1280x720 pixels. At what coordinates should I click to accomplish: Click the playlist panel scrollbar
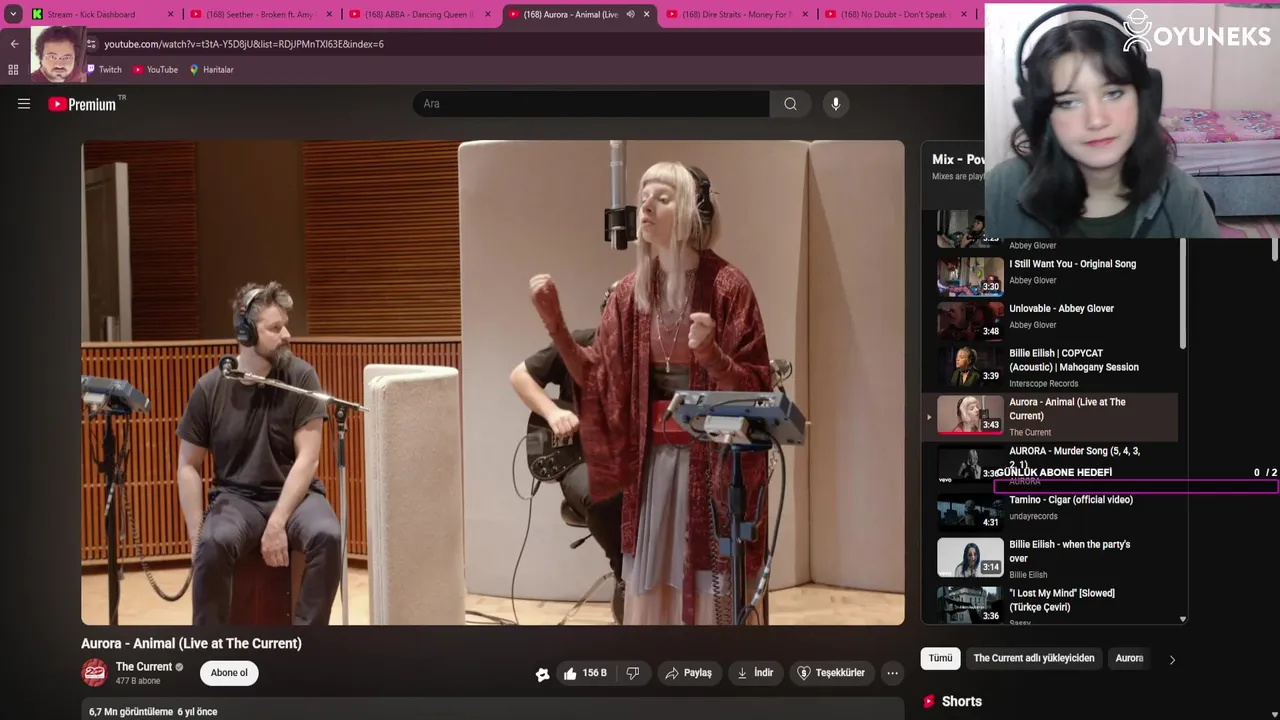[x=1183, y=294]
